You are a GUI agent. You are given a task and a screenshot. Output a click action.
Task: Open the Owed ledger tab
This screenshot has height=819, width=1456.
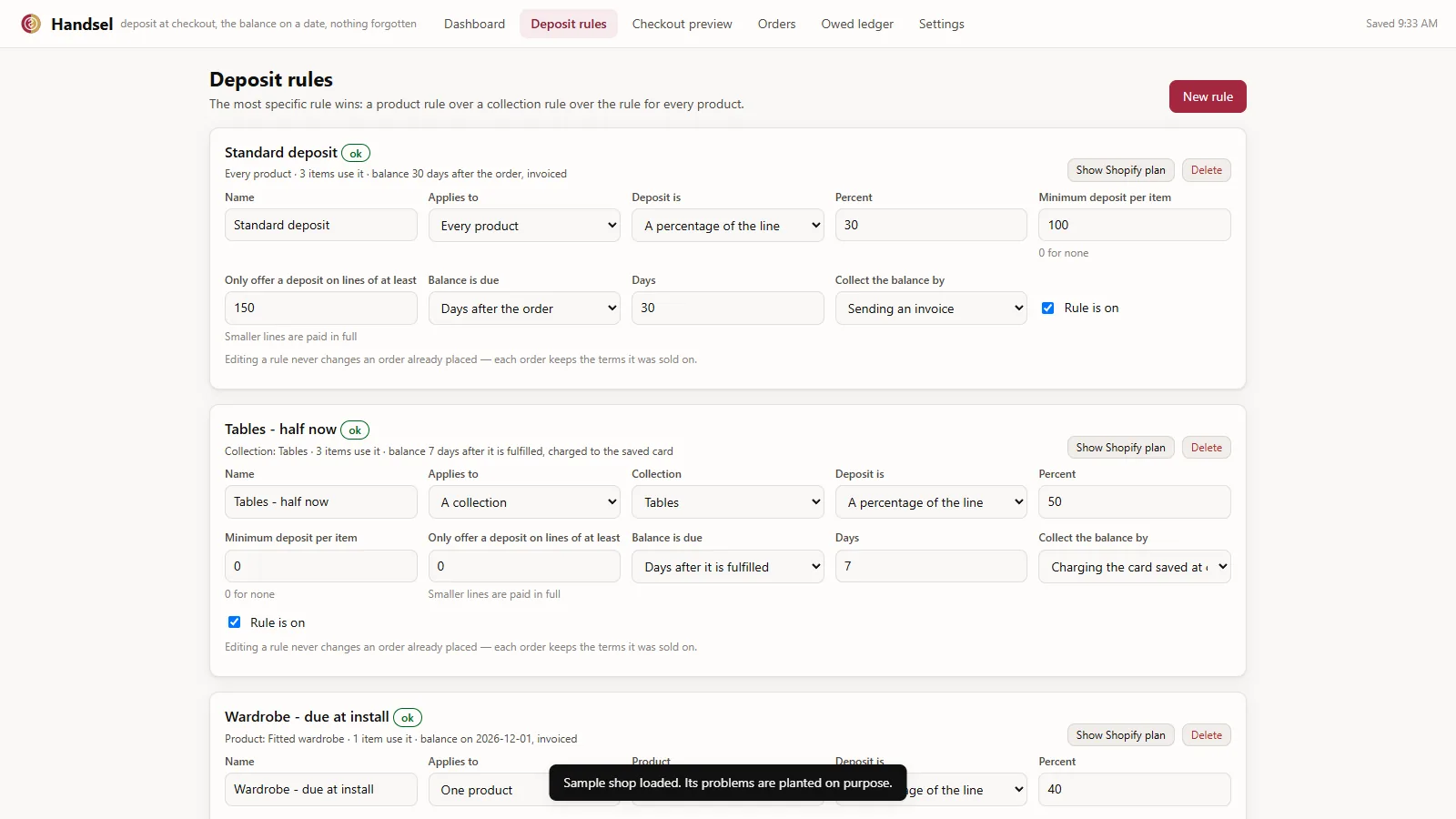tap(857, 24)
